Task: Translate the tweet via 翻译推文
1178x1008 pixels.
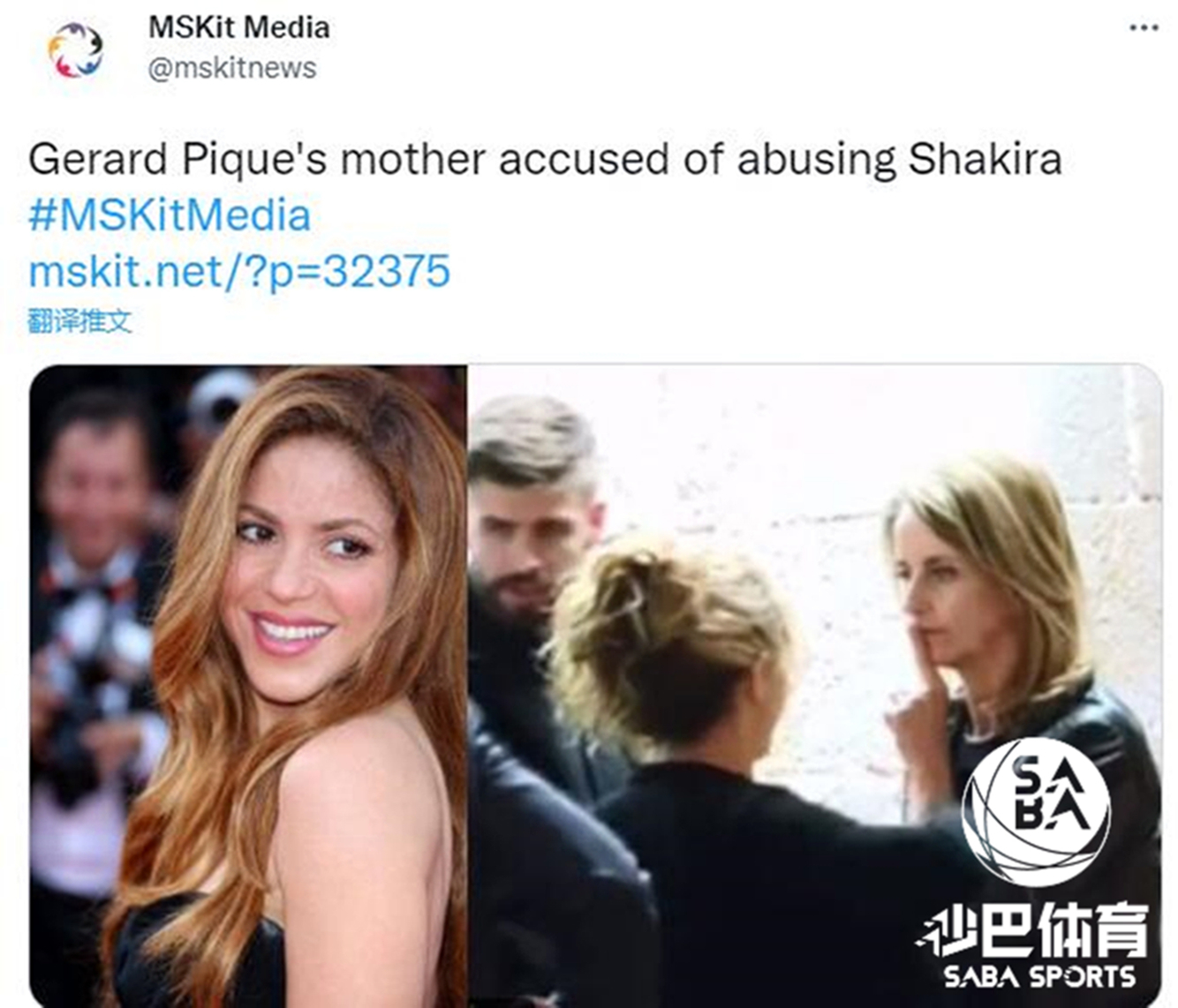Action: pos(79,321)
